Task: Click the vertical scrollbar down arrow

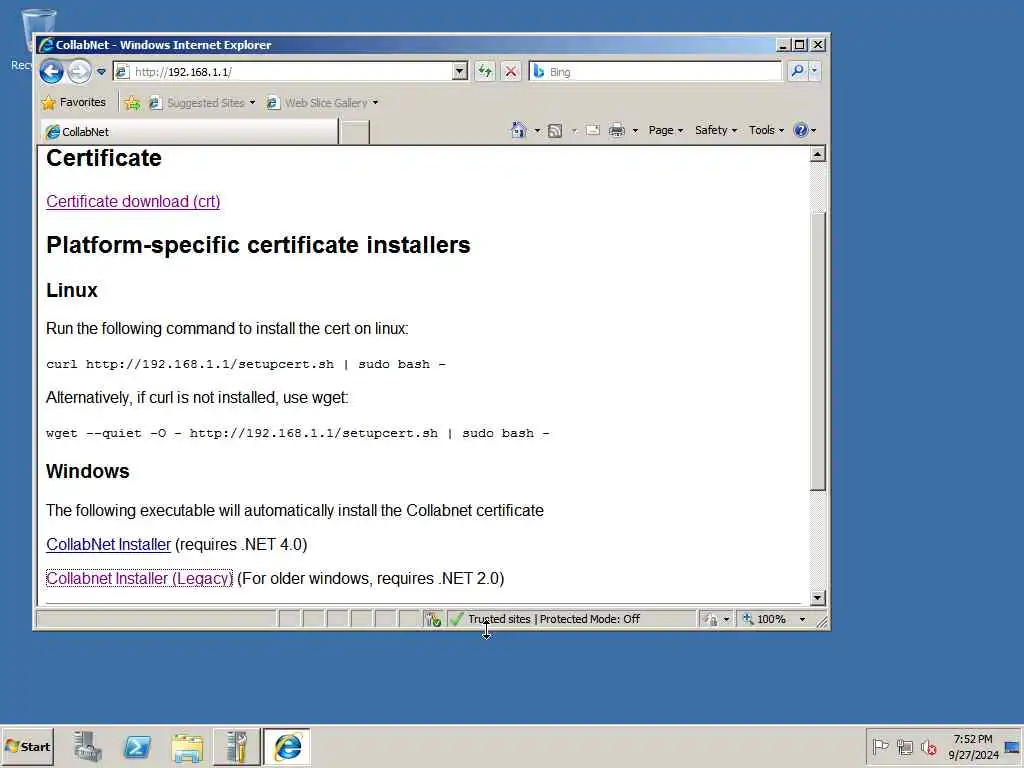Action: 818,598
